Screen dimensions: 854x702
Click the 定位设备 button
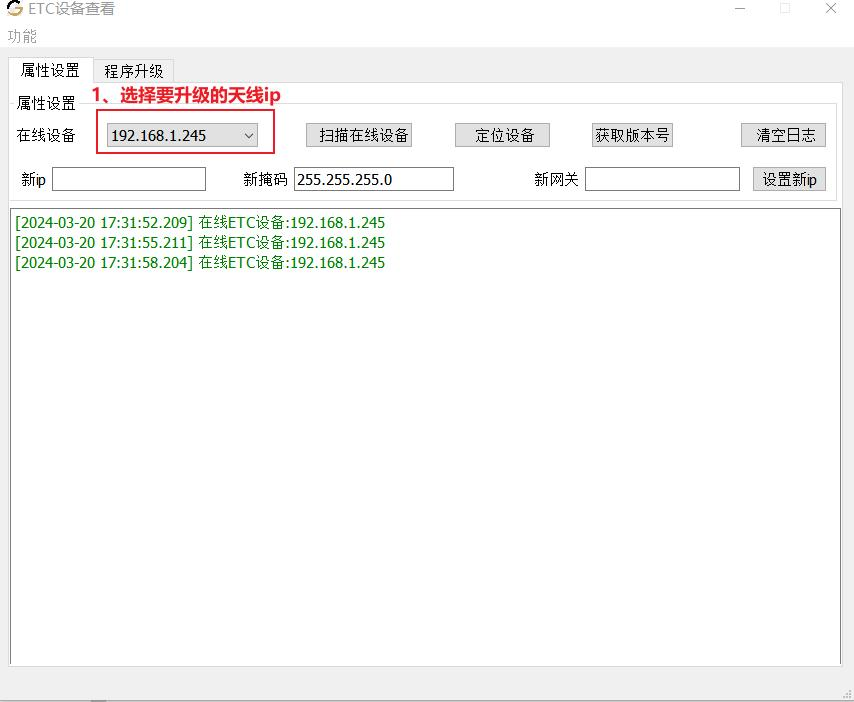502,135
